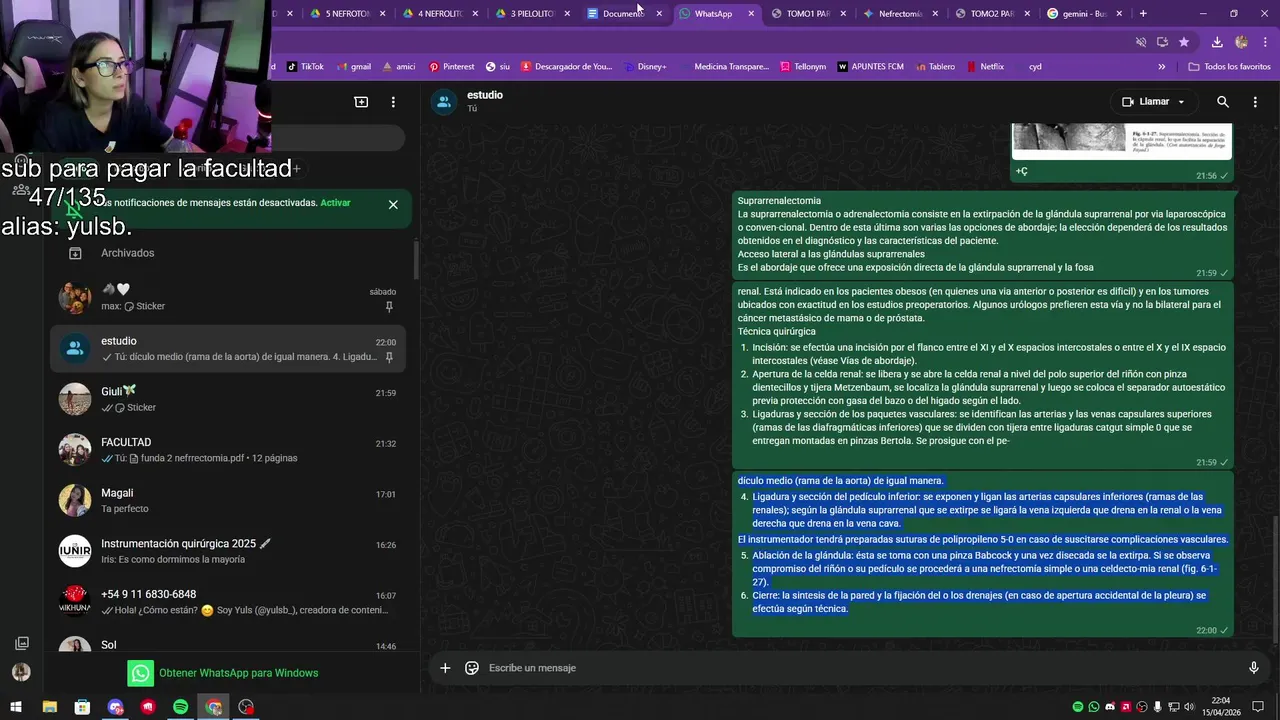The height and width of the screenshot is (720, 1280).
Task: Focus the Escribe un mensaje field
Action: tap(860, 668)
